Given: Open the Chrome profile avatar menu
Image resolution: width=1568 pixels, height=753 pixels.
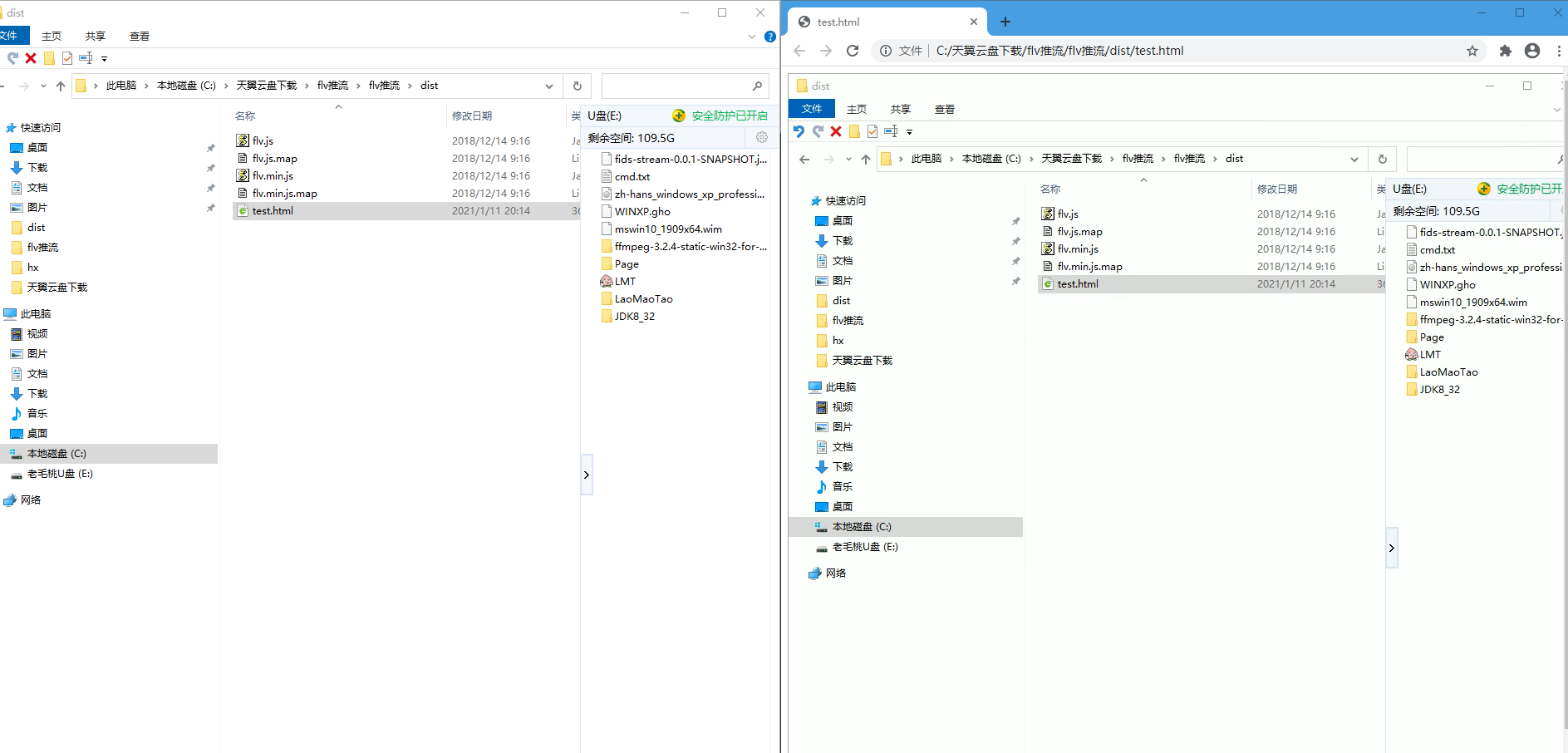Looking at the screenshot, I should pos(1532,51).
